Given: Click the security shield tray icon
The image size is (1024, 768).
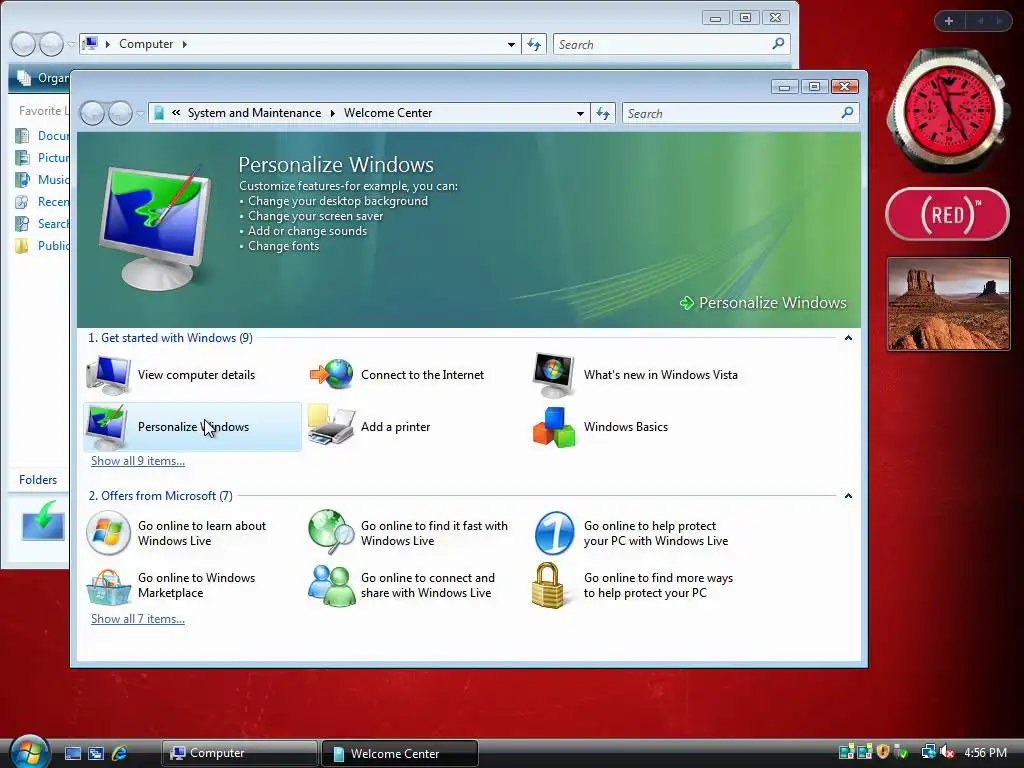Looking at the screenshot, I should pyautogui.click(x=883, y=752).
